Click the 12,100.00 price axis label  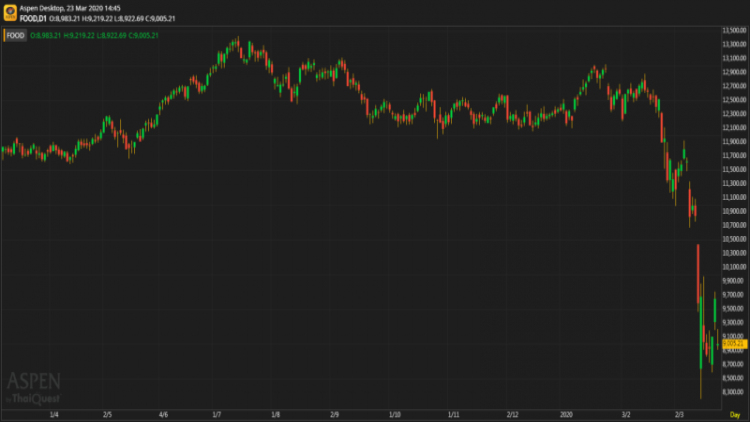click(x=734, y=128)
